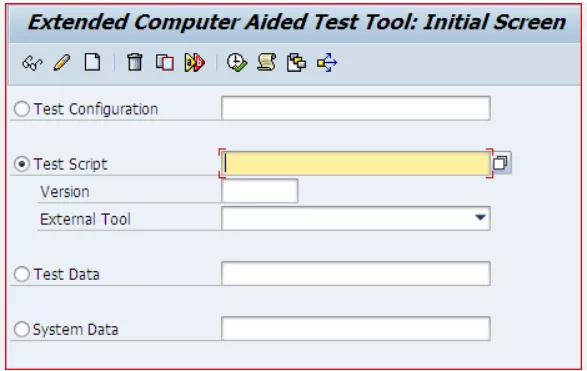Screen dimensions: 587x371
Task: Click the Version input field
Action: click(x=260, y=191)
